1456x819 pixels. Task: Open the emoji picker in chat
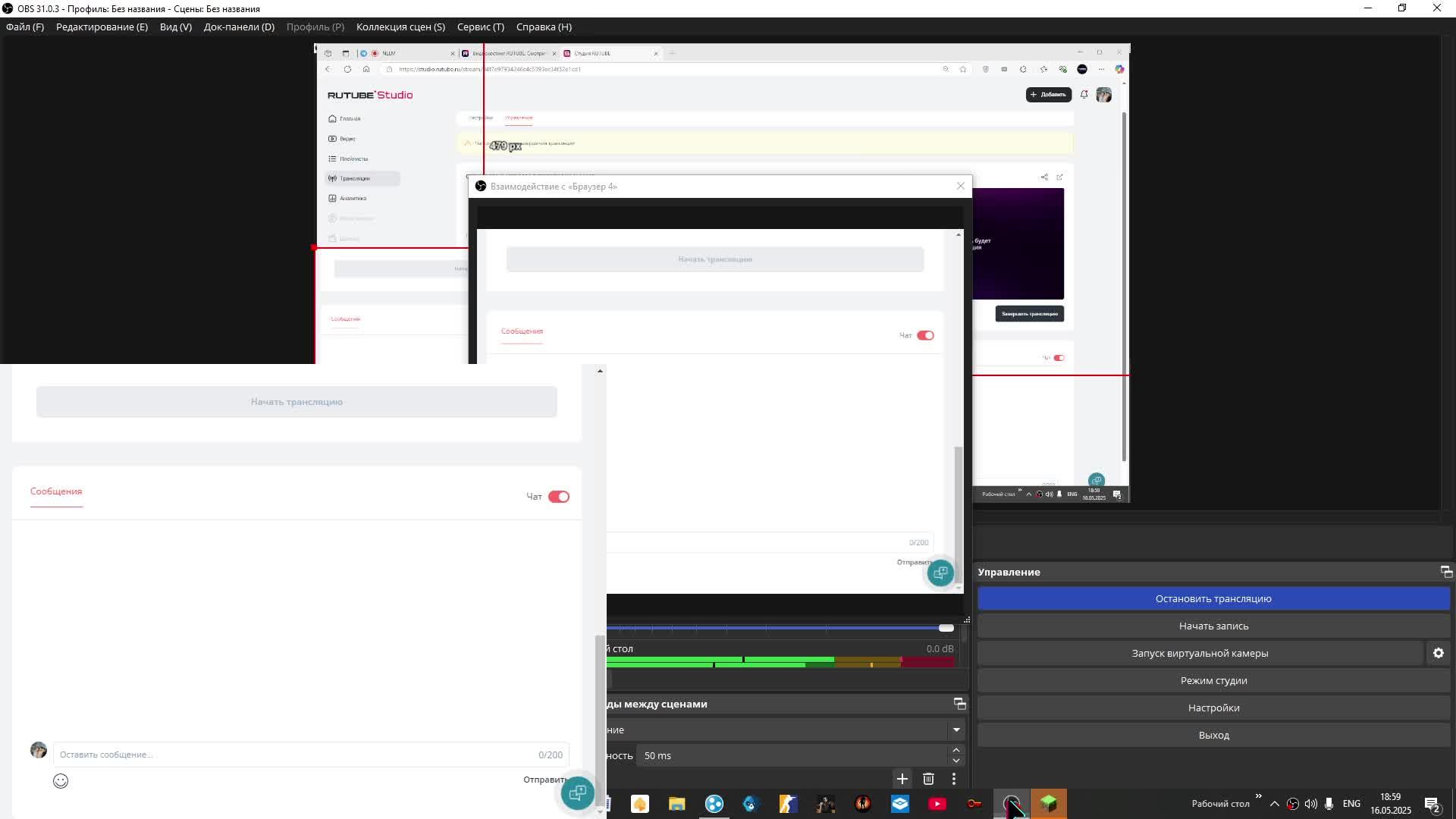point(61,781)
